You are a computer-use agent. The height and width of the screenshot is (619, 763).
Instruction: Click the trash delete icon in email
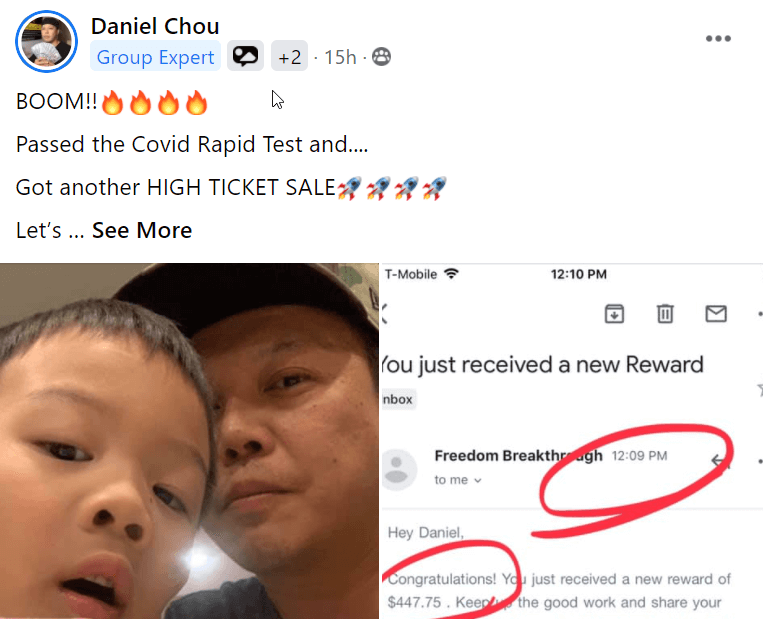click(x=665, y=313)
